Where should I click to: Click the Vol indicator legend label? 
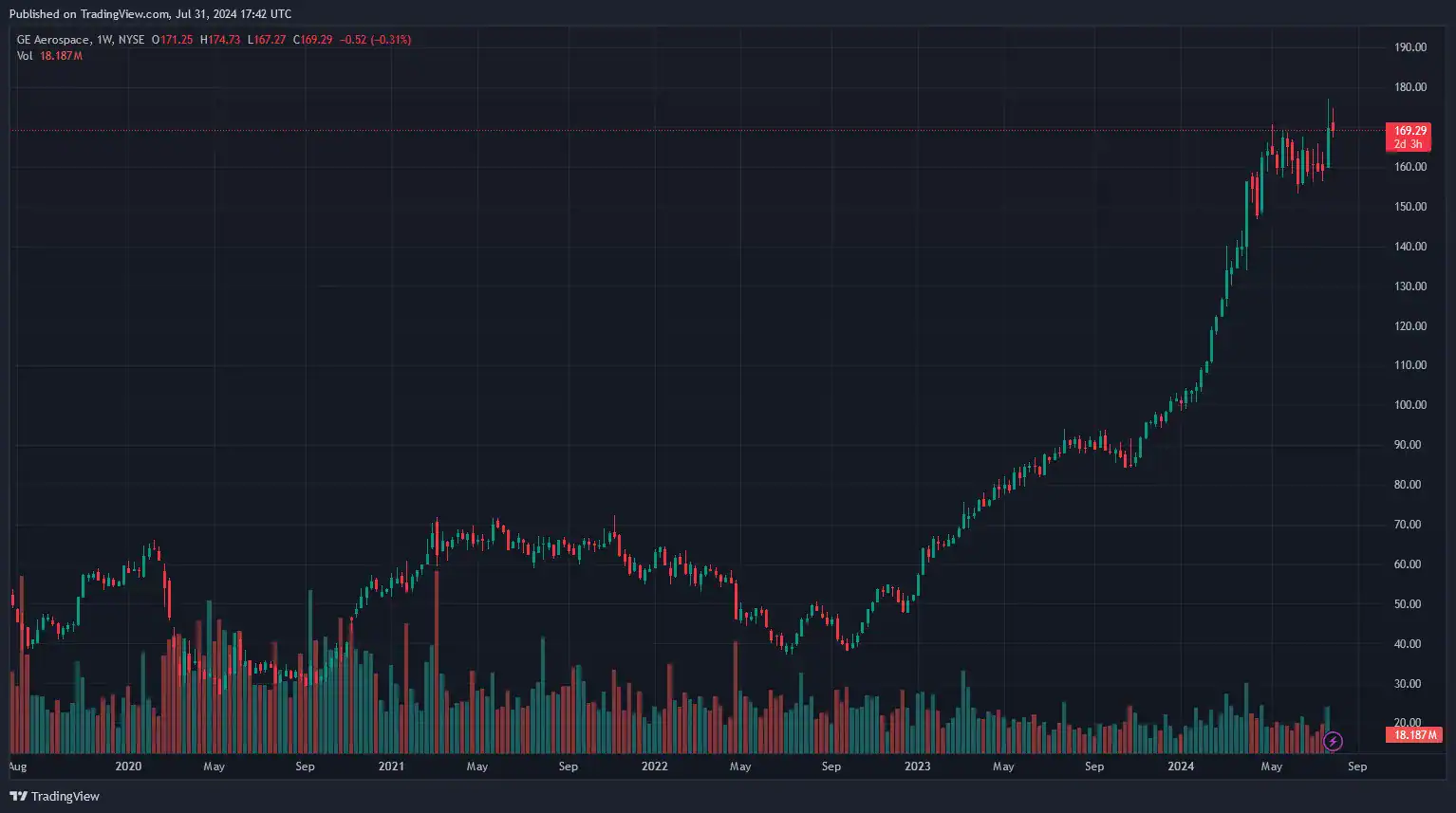25,56
